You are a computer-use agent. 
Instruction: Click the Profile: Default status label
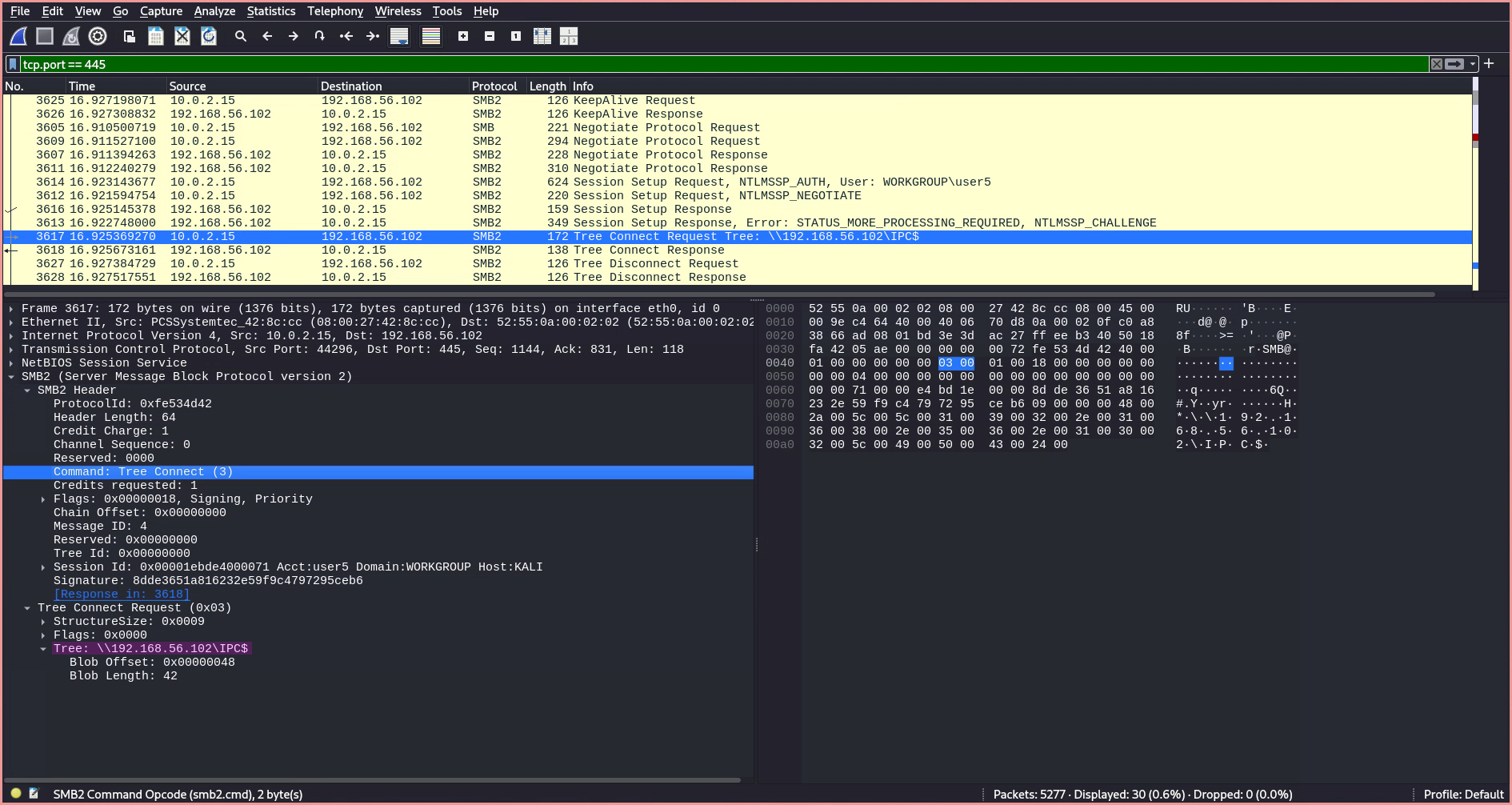coord(1463,795)
